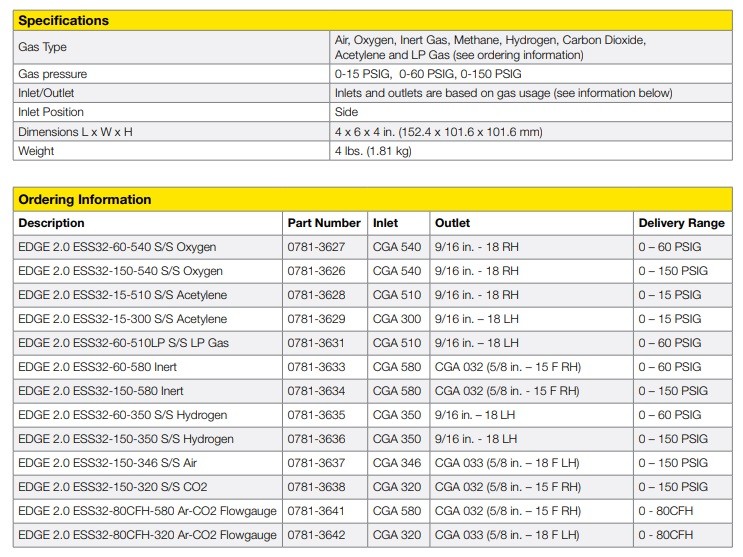Click the weight value 4 lbs. (1.81 kg)

click(373, 151)
